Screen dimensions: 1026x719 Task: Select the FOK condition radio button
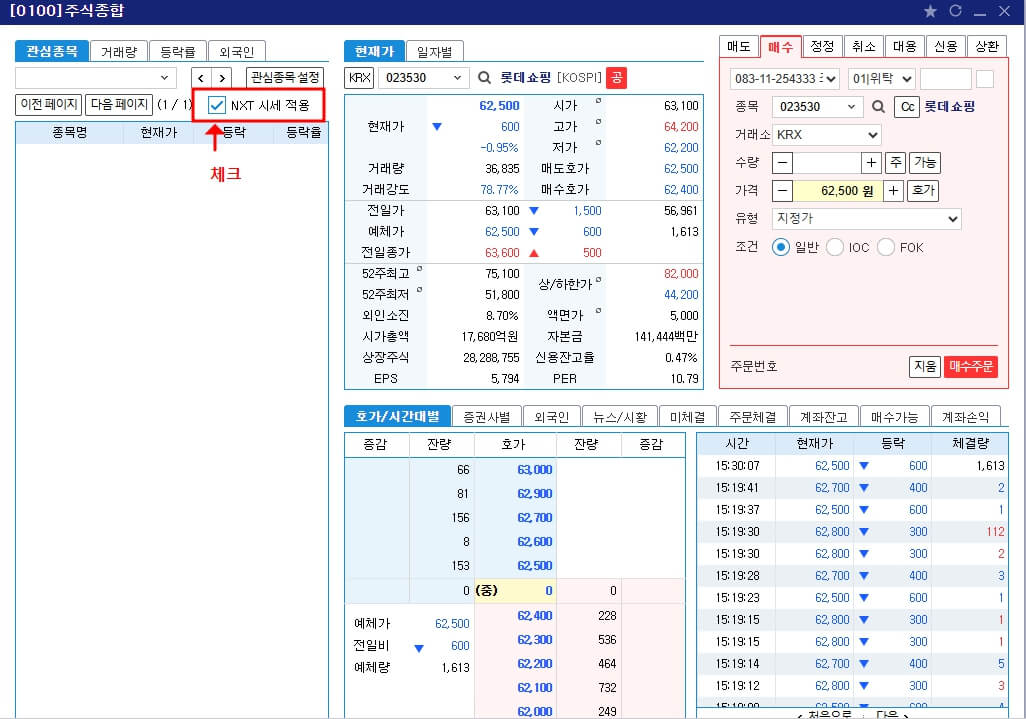point(884,247)
